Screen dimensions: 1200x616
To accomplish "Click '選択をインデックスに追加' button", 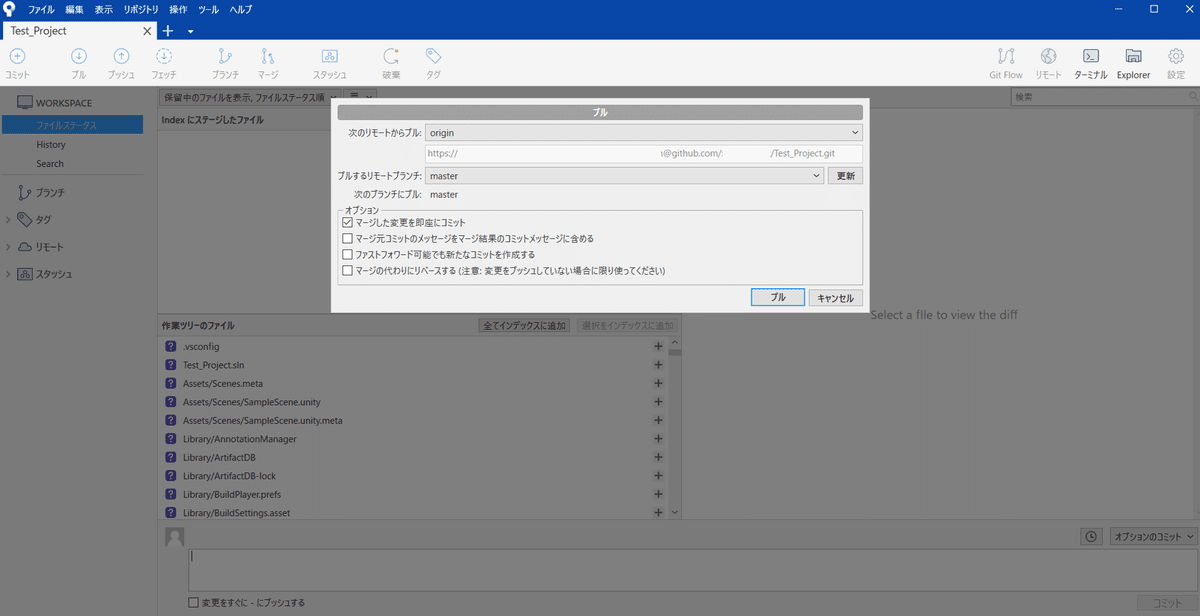I will 627,326.
